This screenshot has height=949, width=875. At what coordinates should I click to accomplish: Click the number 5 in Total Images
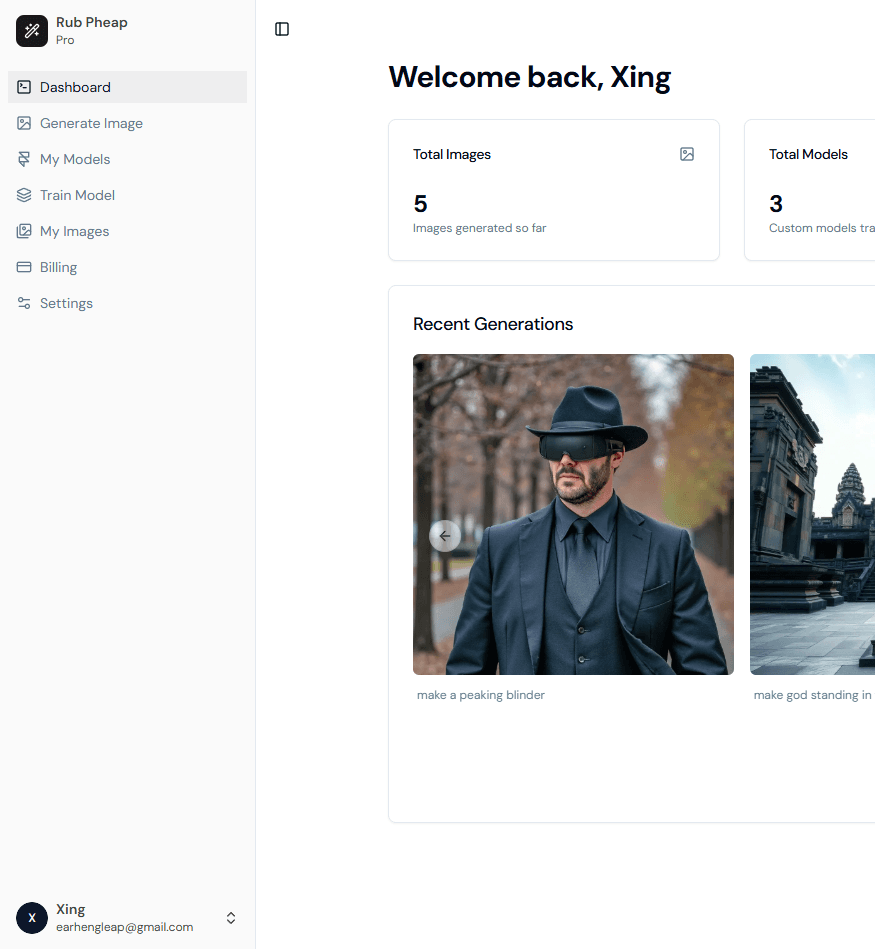(421, 204)
